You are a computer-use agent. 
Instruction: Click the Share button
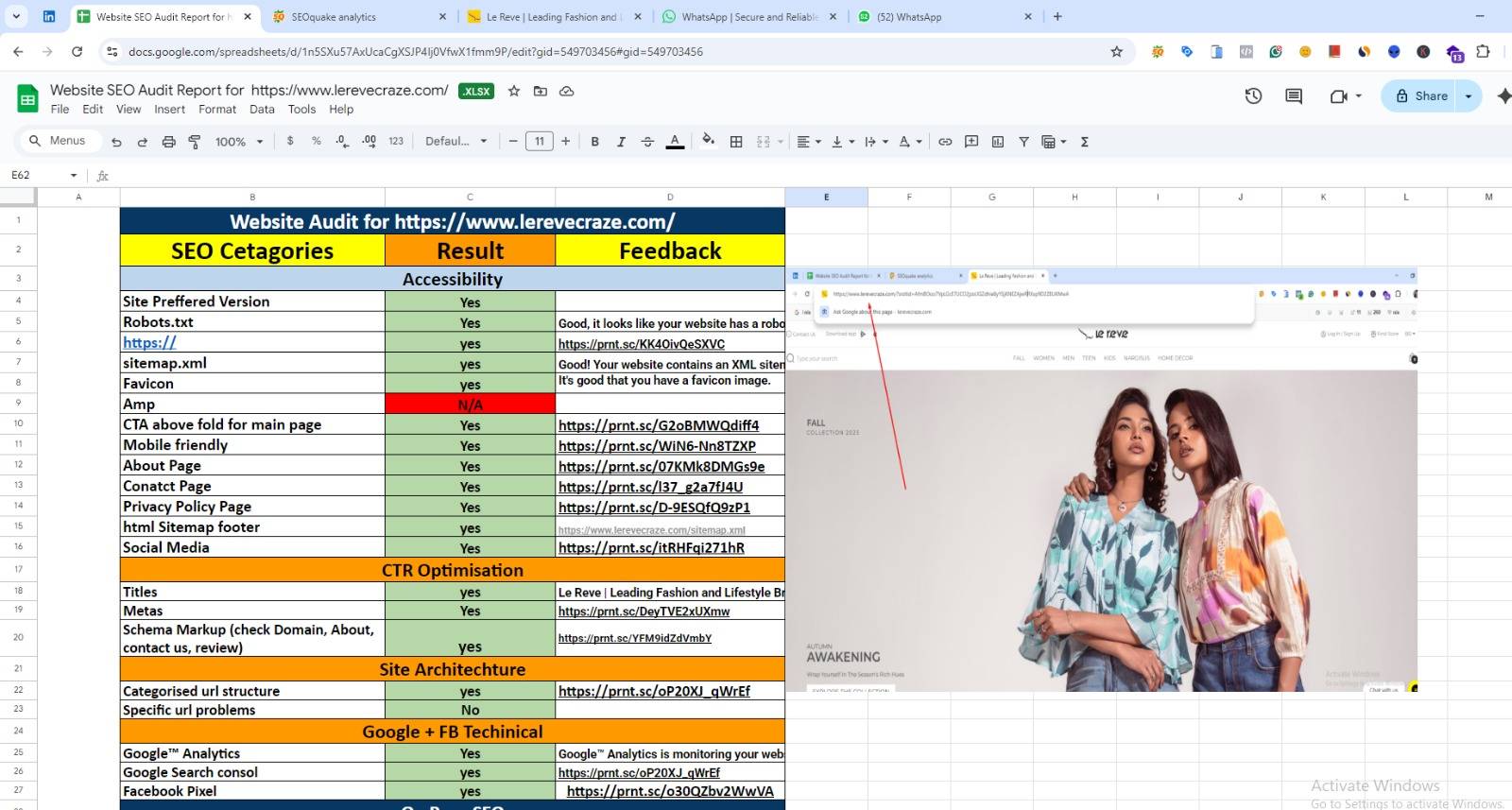click(1422, 95)
